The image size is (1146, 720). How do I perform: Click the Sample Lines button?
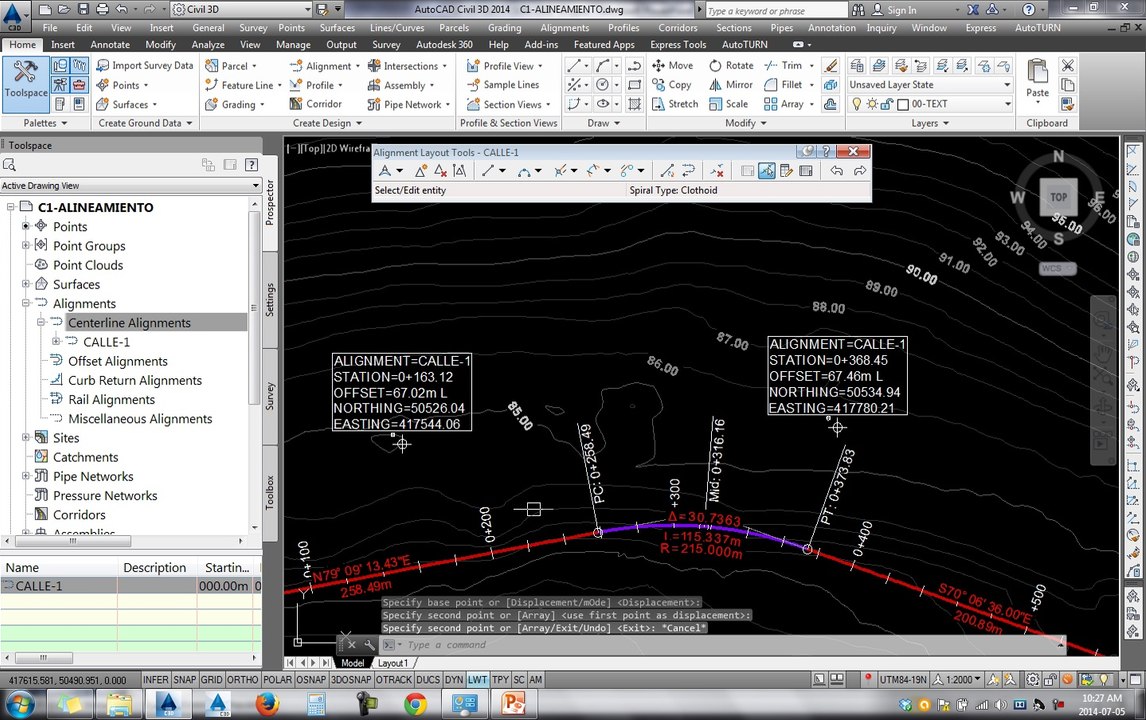pos(503,85)
